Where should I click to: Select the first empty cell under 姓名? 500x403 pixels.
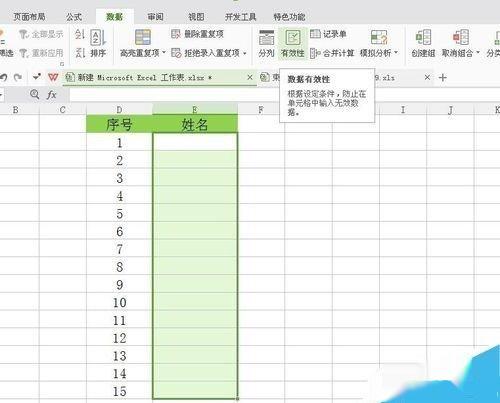(x=195, y=142)
